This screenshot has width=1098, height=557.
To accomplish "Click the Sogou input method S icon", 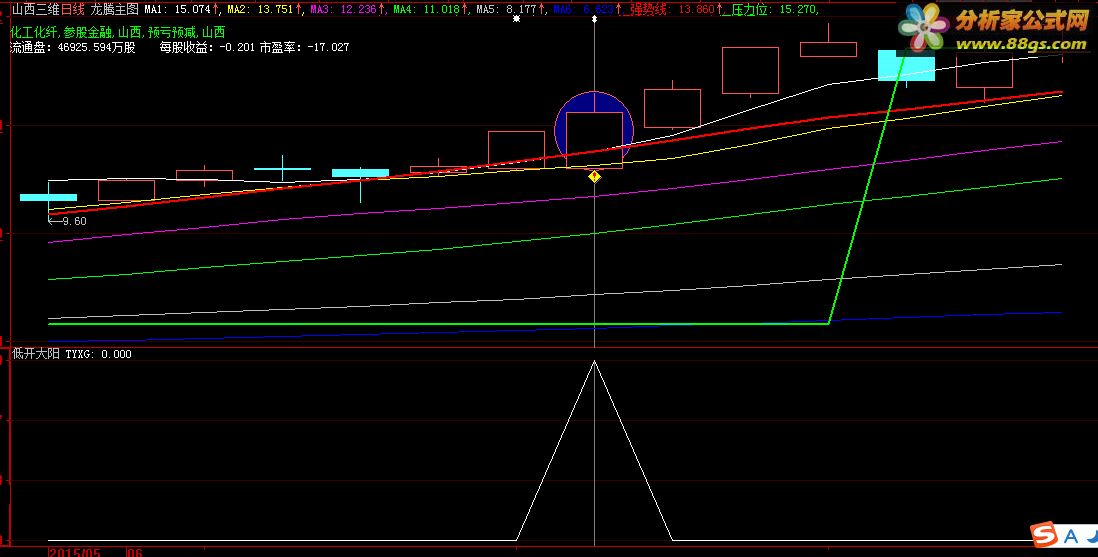I will pos(1044,535).
